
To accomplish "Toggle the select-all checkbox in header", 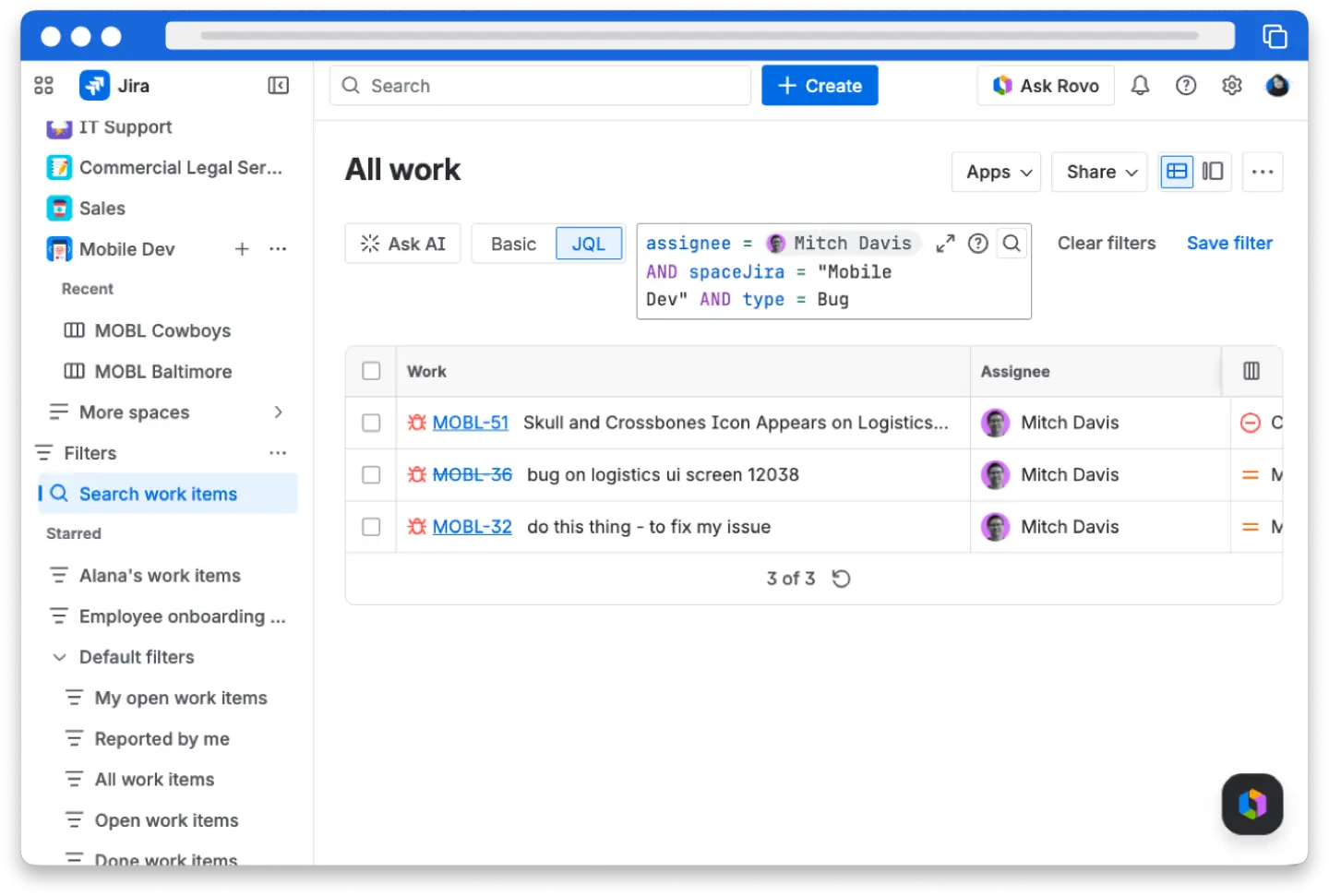I will coord(371,371).
